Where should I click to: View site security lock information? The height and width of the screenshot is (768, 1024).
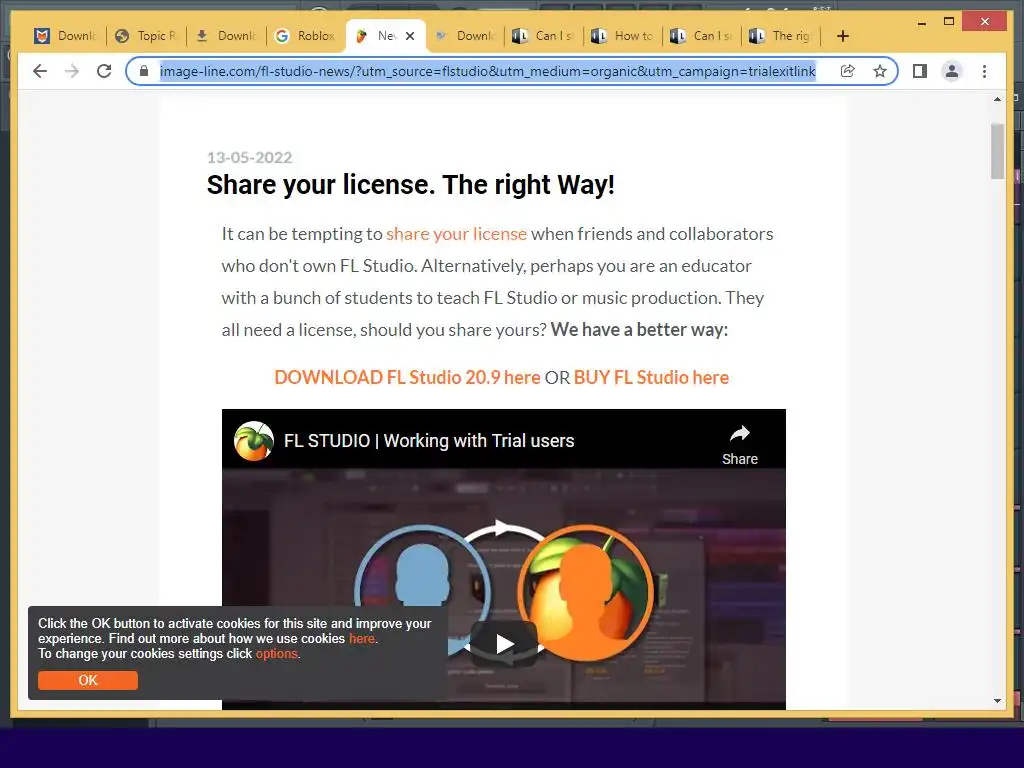point(144,71)
